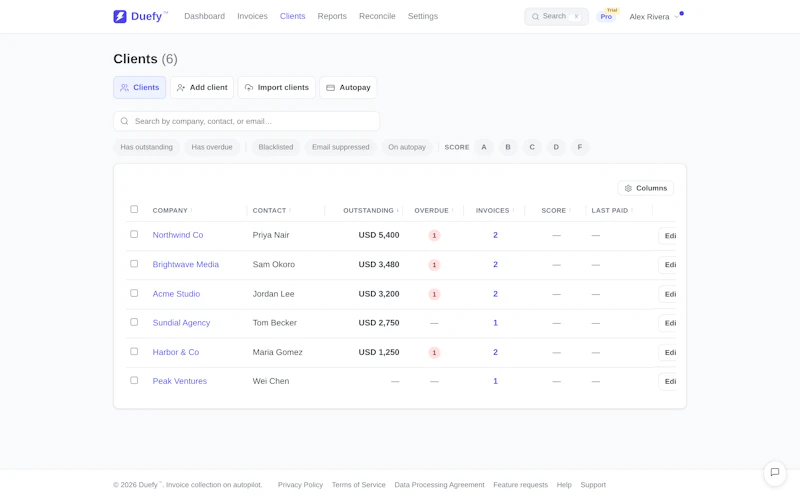Open the Brightwave Media client link

(x=186, y=265)
